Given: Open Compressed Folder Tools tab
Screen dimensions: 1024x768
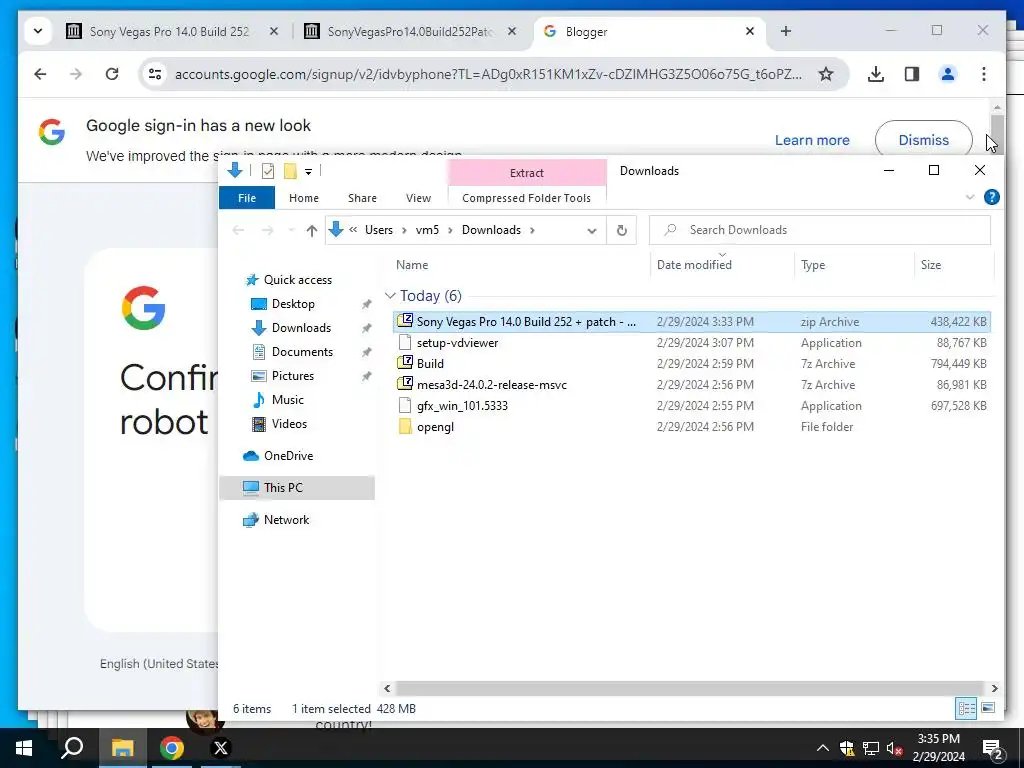Looking at the screenshot, I should pos(526,198).
